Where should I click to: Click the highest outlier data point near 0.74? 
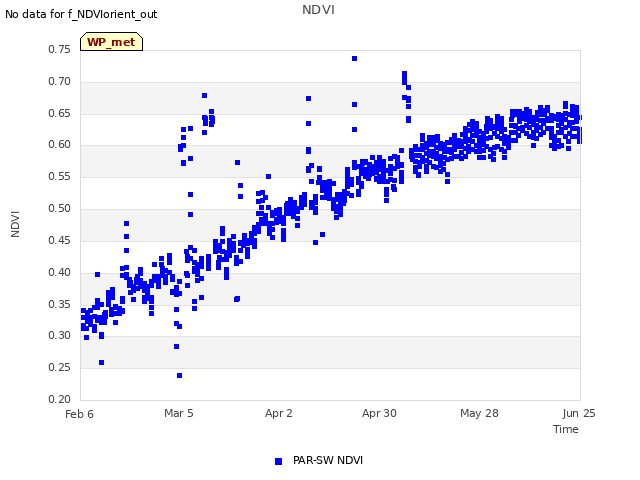[354, 59]
